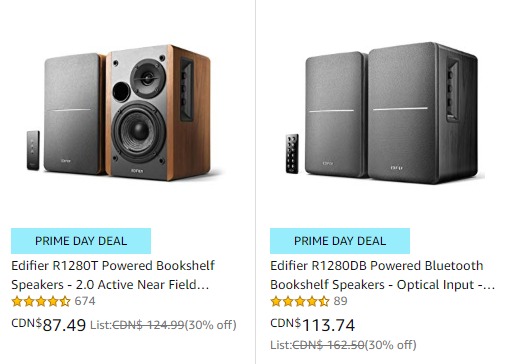Screen dimensions: 511x364
Task: Click the 30% off label under CDN$113.74
Action: [391, 345]
